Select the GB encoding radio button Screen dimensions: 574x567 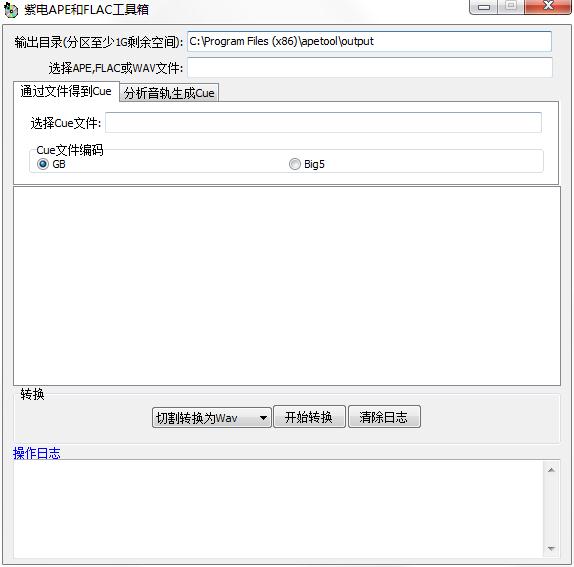43,164
